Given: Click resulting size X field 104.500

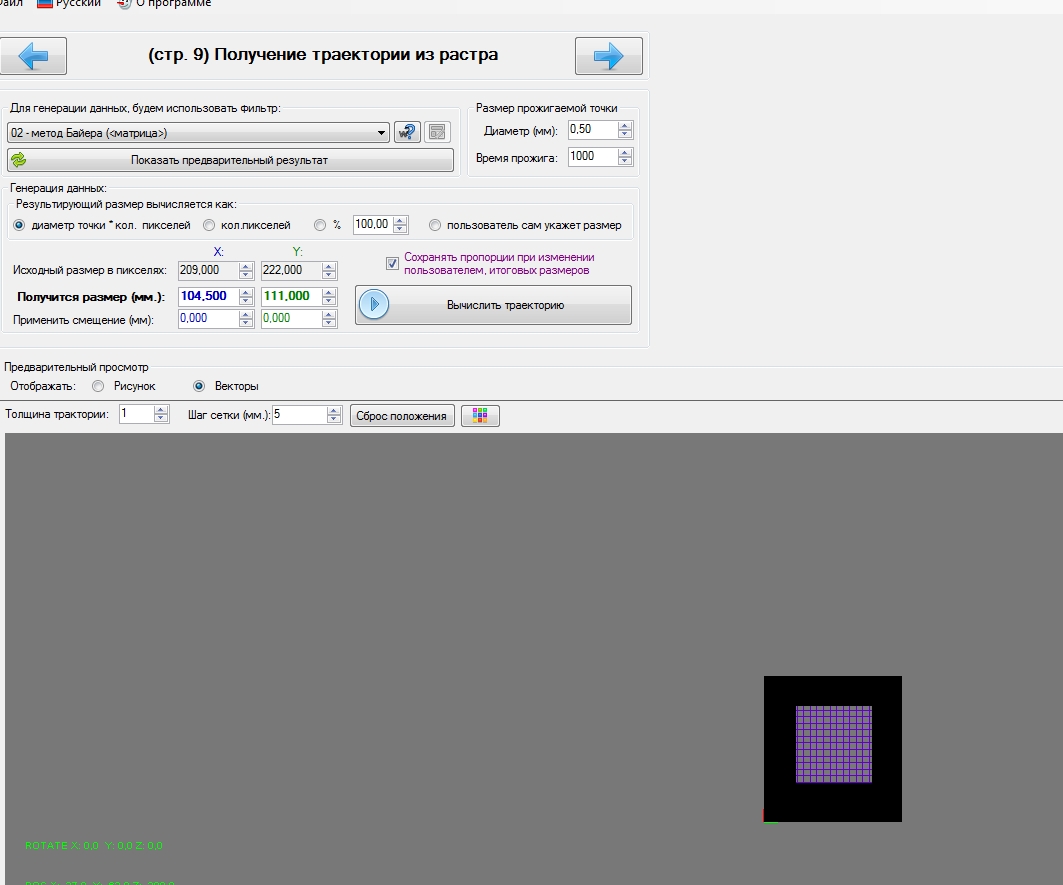Looking at the screenshot, I should (x=208, y=296).
